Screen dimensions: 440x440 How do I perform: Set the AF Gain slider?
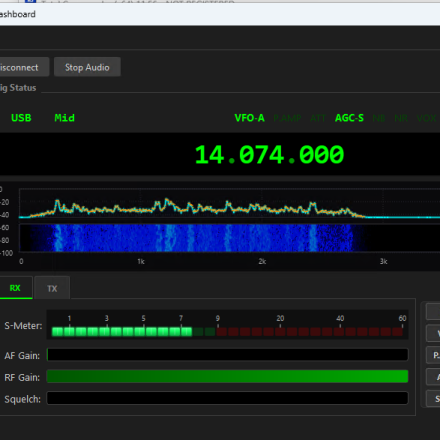pyautogui.click(x=227, y=354)
